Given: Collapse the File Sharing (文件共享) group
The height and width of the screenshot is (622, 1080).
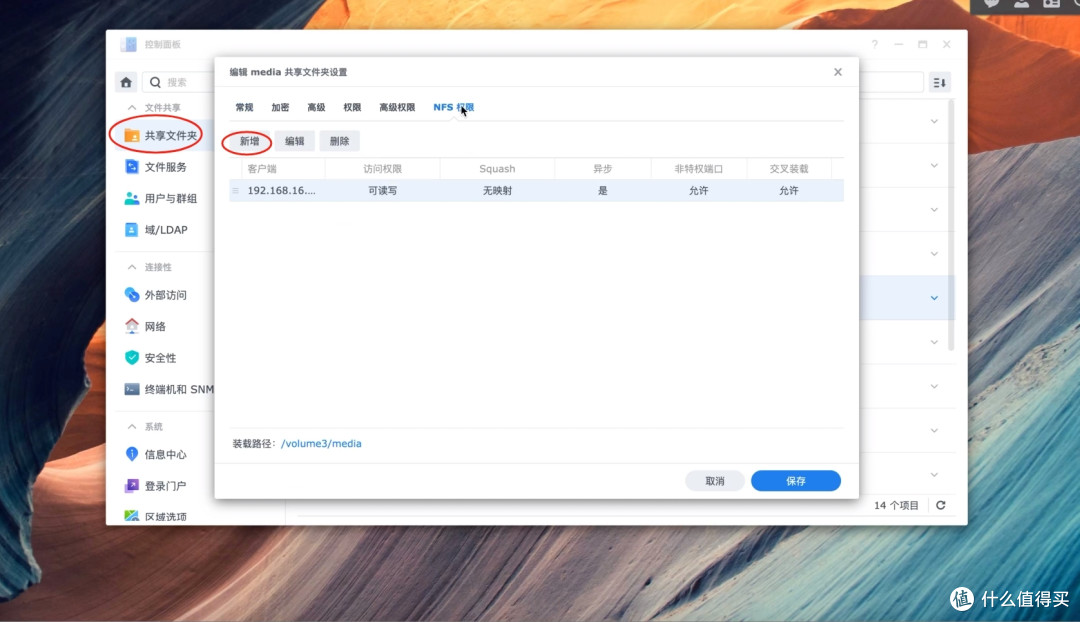Looking at the screenshot, I should 132,107.
